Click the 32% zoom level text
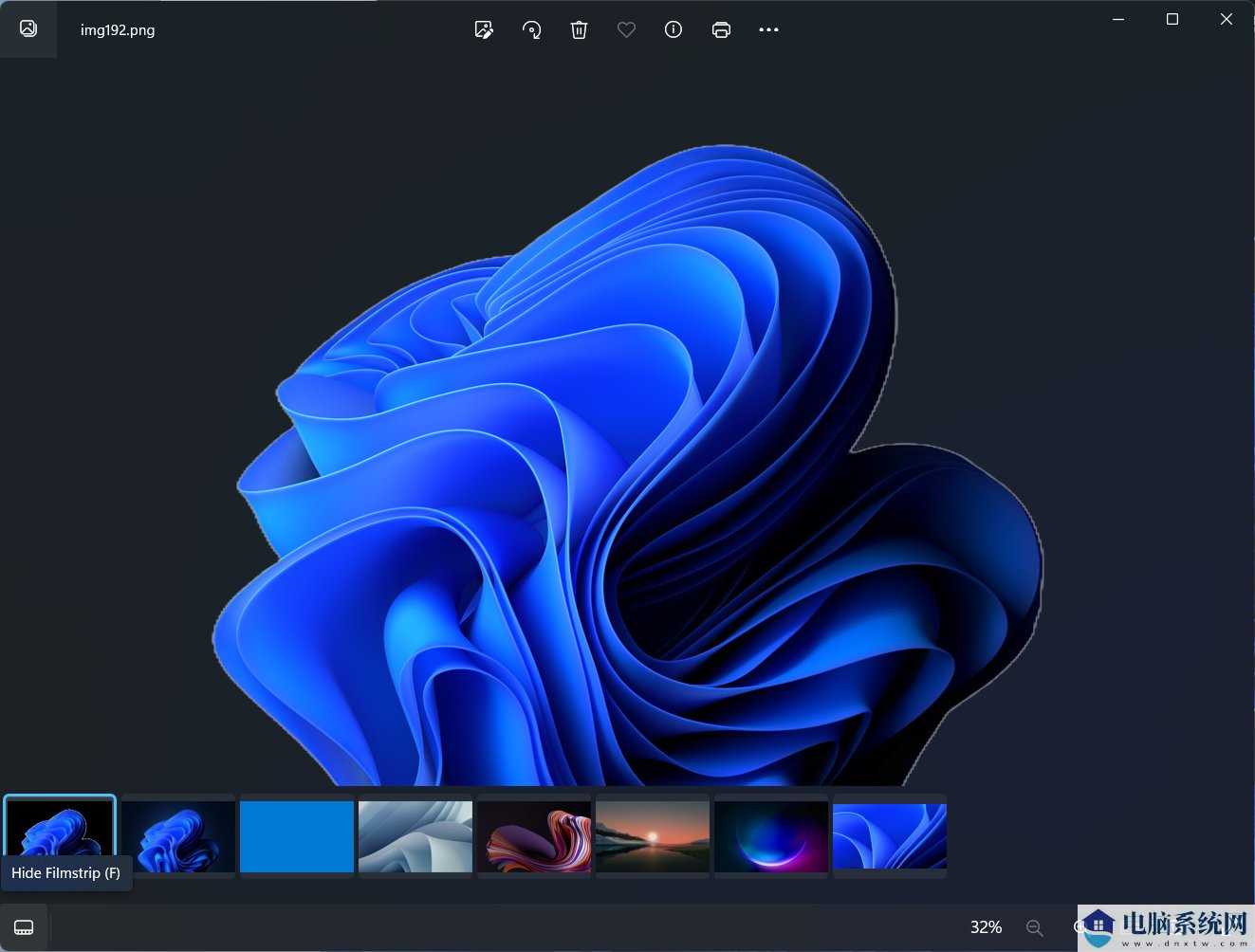The image size is (1255, 952). [x=986, y=927]
